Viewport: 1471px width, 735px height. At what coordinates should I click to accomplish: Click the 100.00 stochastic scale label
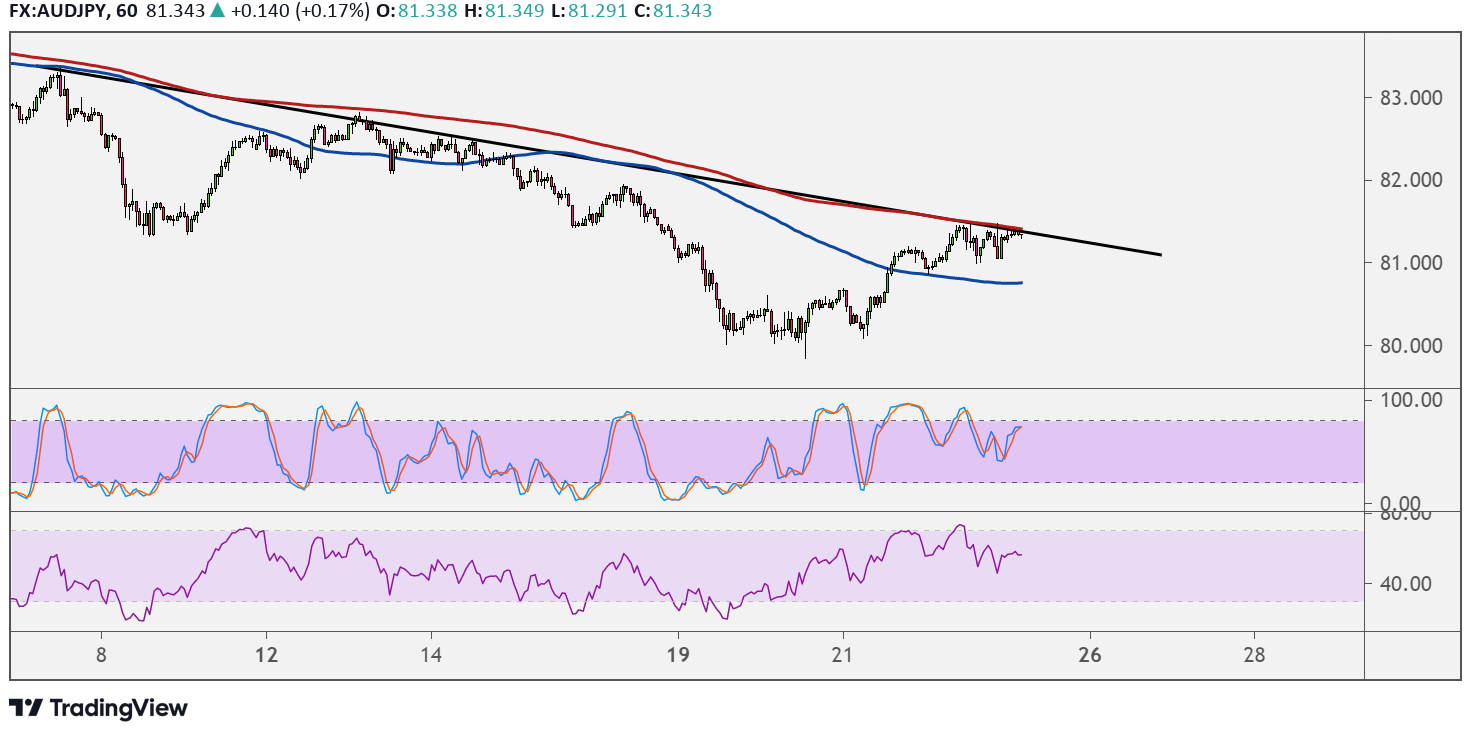point(1409,400)
